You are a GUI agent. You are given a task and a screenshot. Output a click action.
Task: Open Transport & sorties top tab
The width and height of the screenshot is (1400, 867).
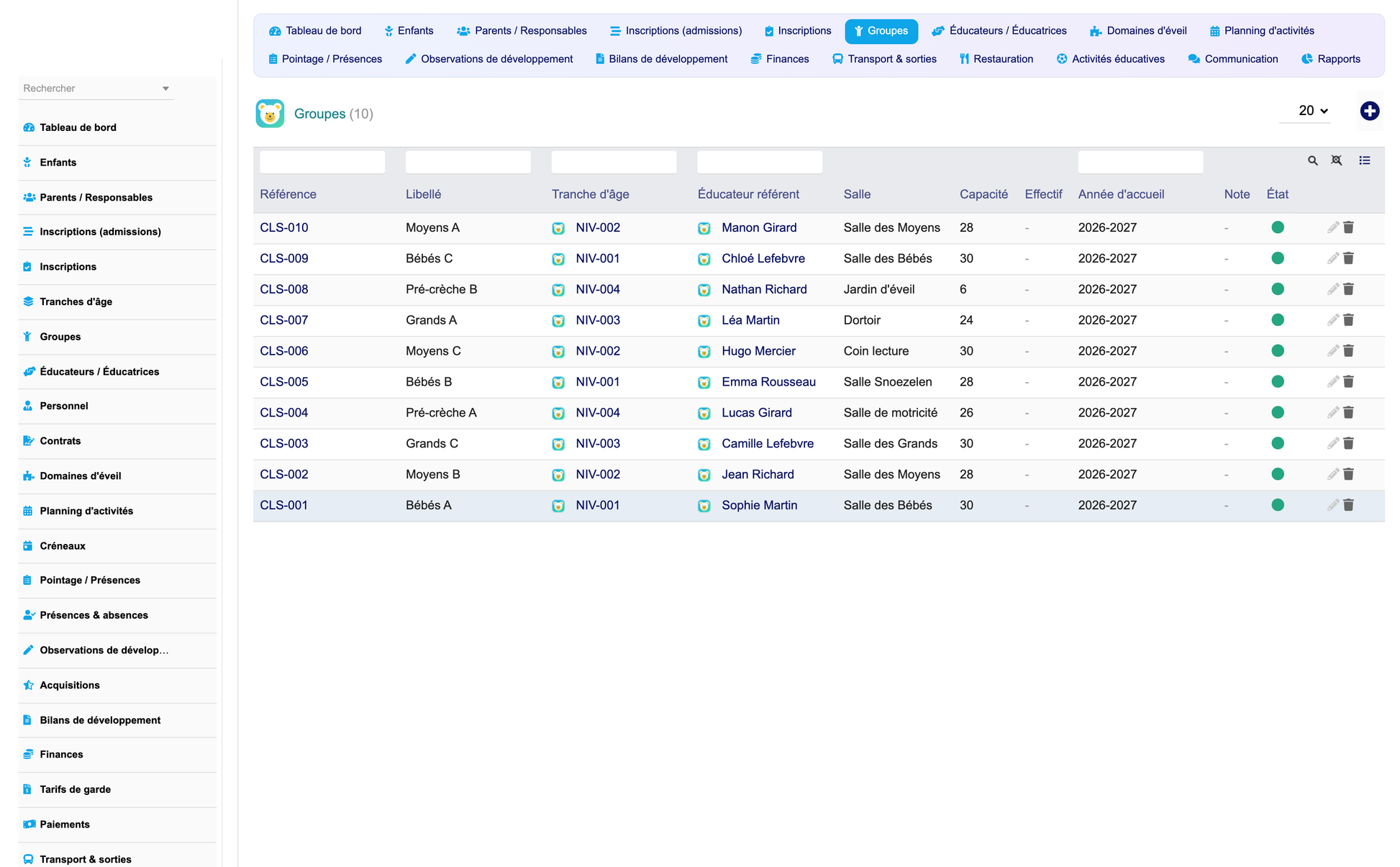tap(884, 59)
